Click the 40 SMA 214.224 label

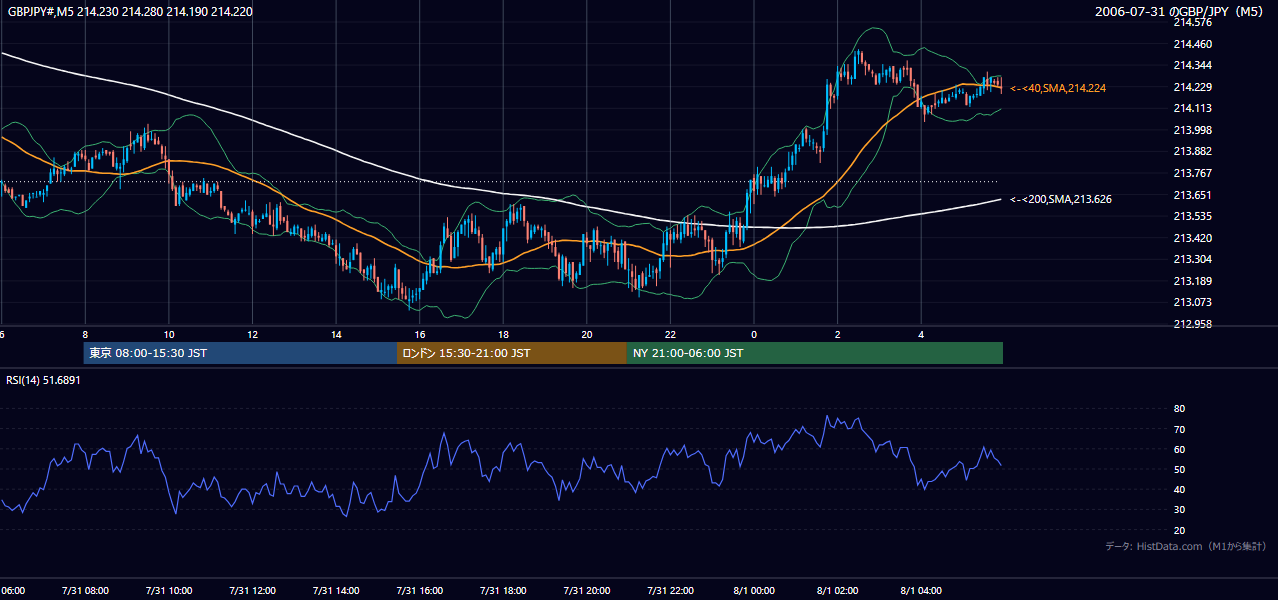[1058, 88]
